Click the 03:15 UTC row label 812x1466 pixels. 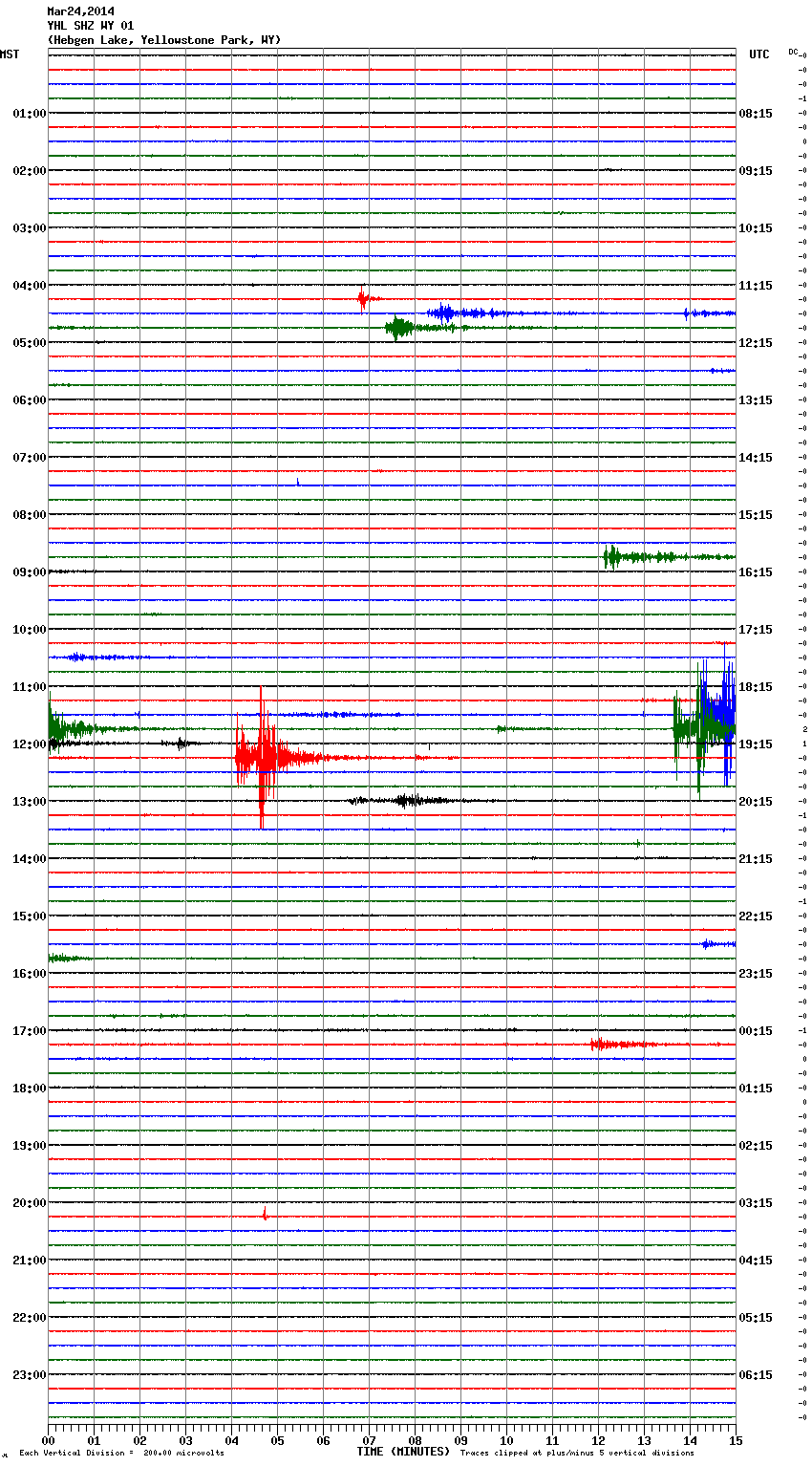point(756,1203)
